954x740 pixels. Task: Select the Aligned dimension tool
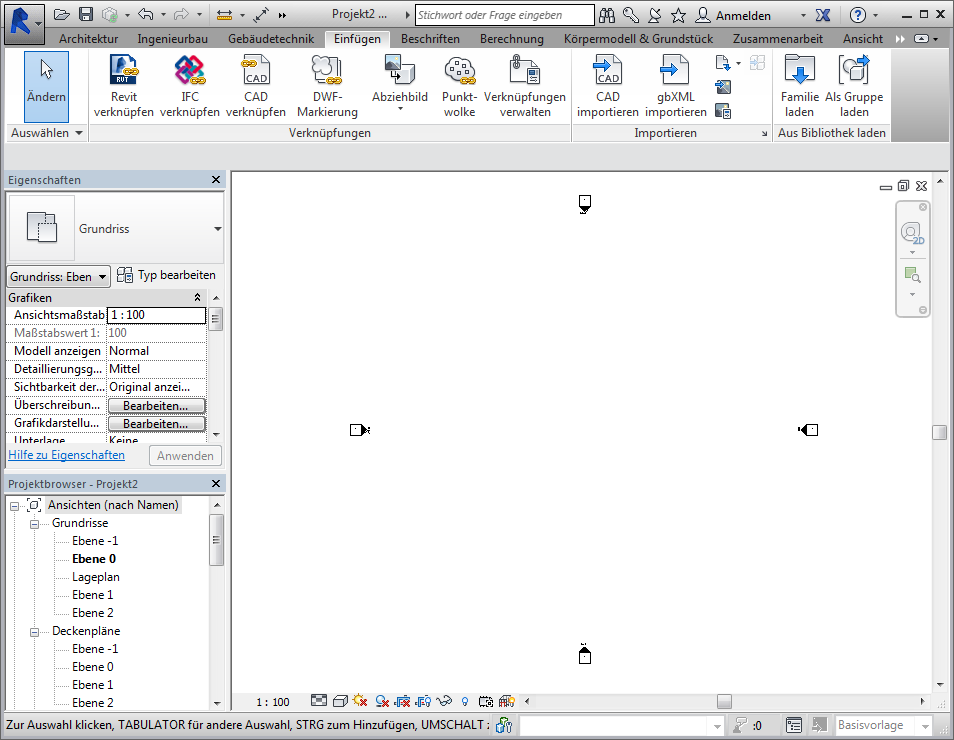[x=260, y=15]
